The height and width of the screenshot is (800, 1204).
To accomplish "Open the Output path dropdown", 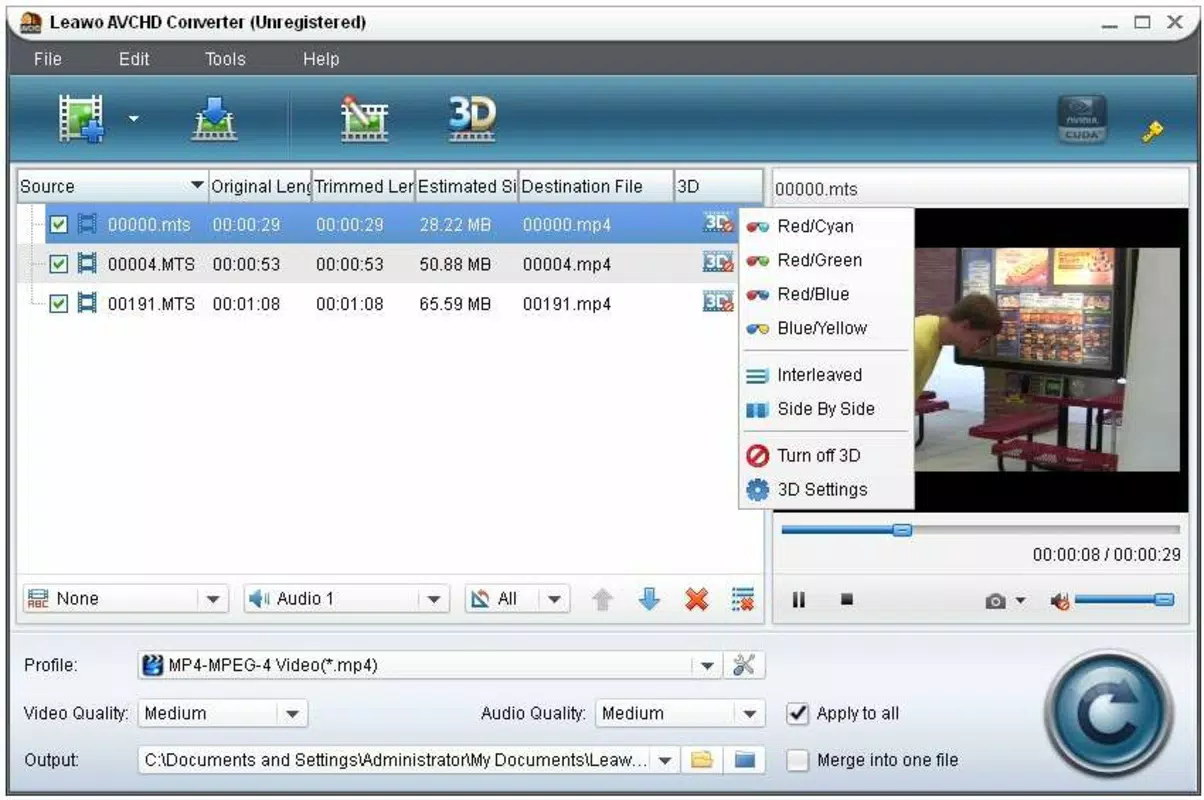I will (x=408, y=760).
